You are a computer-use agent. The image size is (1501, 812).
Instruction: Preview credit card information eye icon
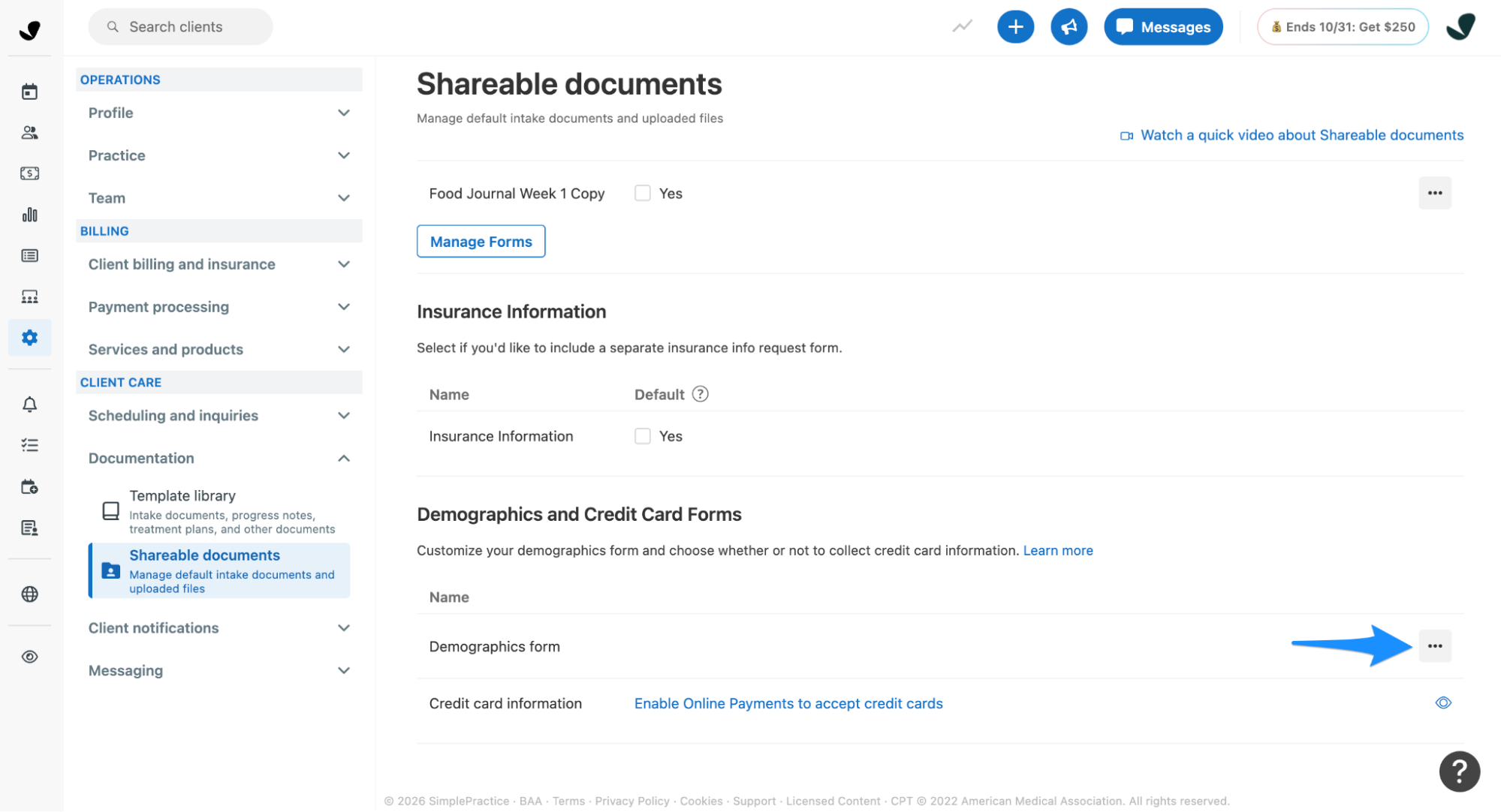[x=1442, y=703]
